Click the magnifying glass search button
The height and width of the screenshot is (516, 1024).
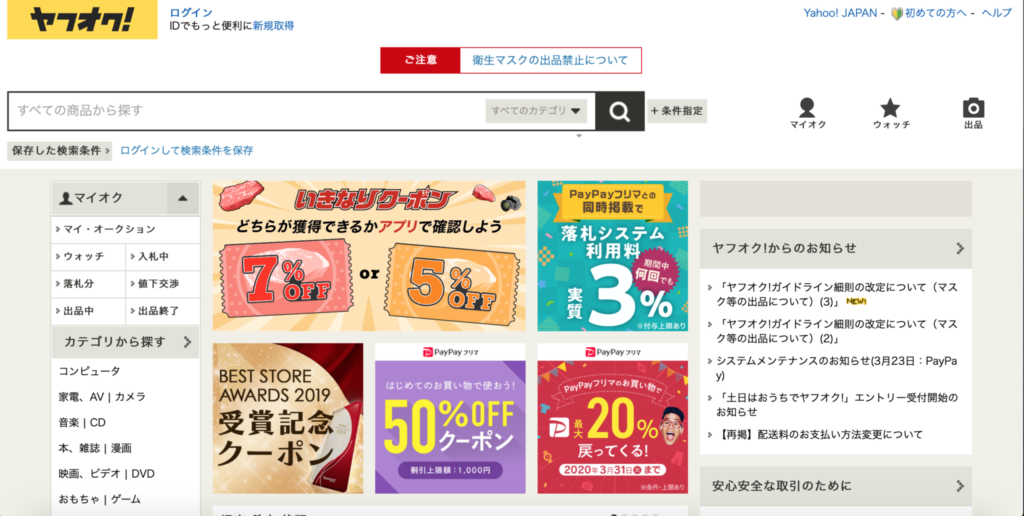(619, 111)
